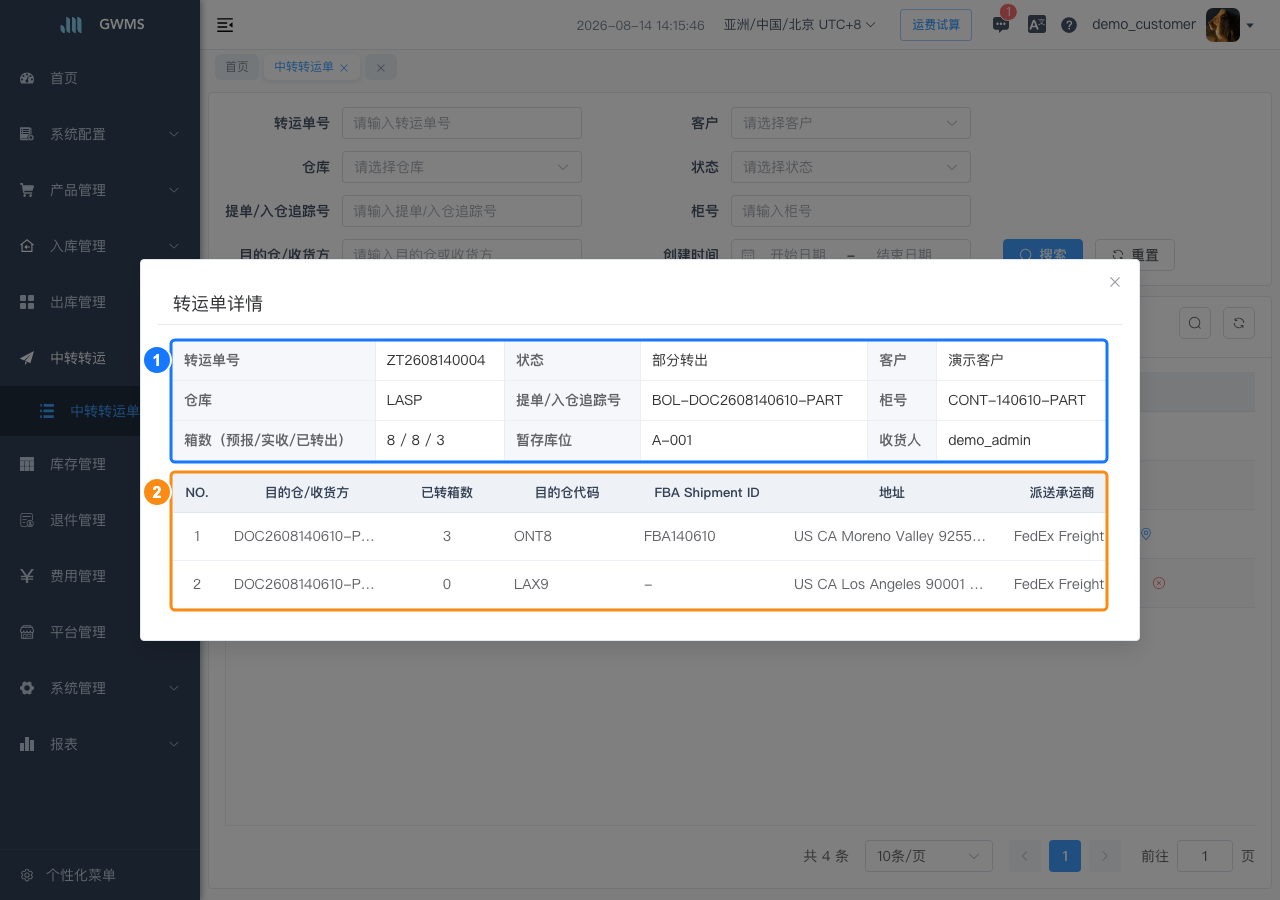Viewport: 1280px width, 900px height.
Task: Switch to the 首页 page tab
Action: [x=237, y=67]
